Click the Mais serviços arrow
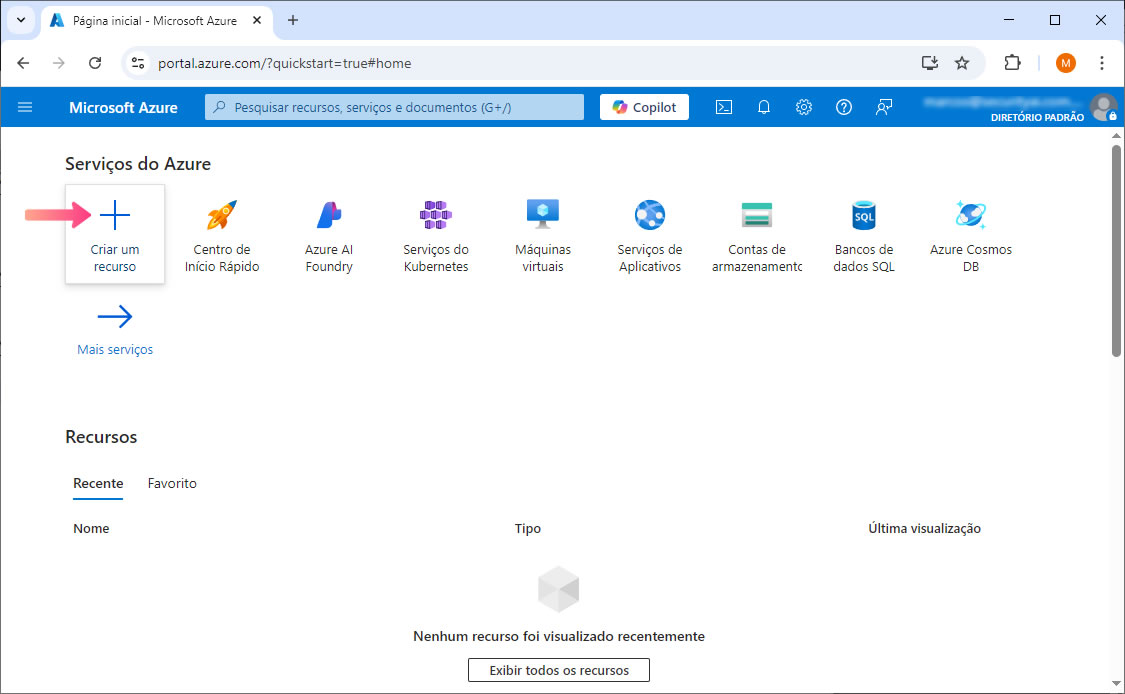This screenshot has width=1125, height=694. [x=115, y=316]
